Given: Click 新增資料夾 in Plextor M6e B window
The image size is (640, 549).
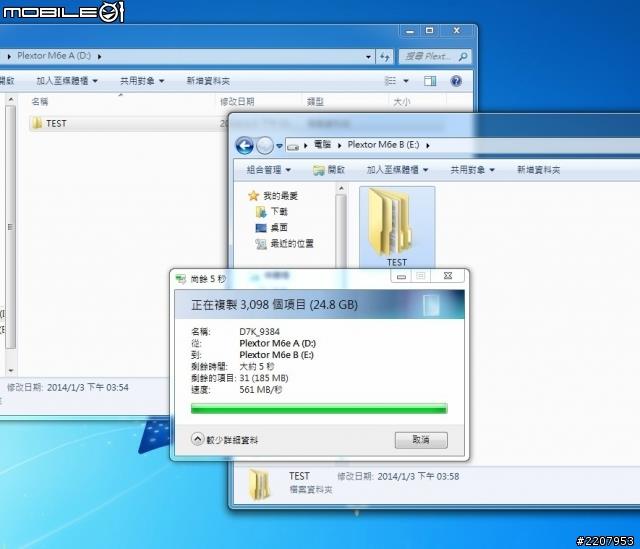Looking at the screenshot, I should (538, 170).
